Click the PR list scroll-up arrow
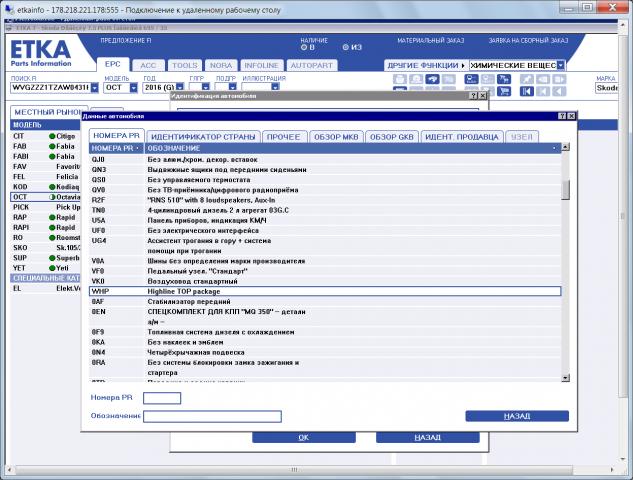The width and height of the screenshot is (633, 480). coord(566,147)
